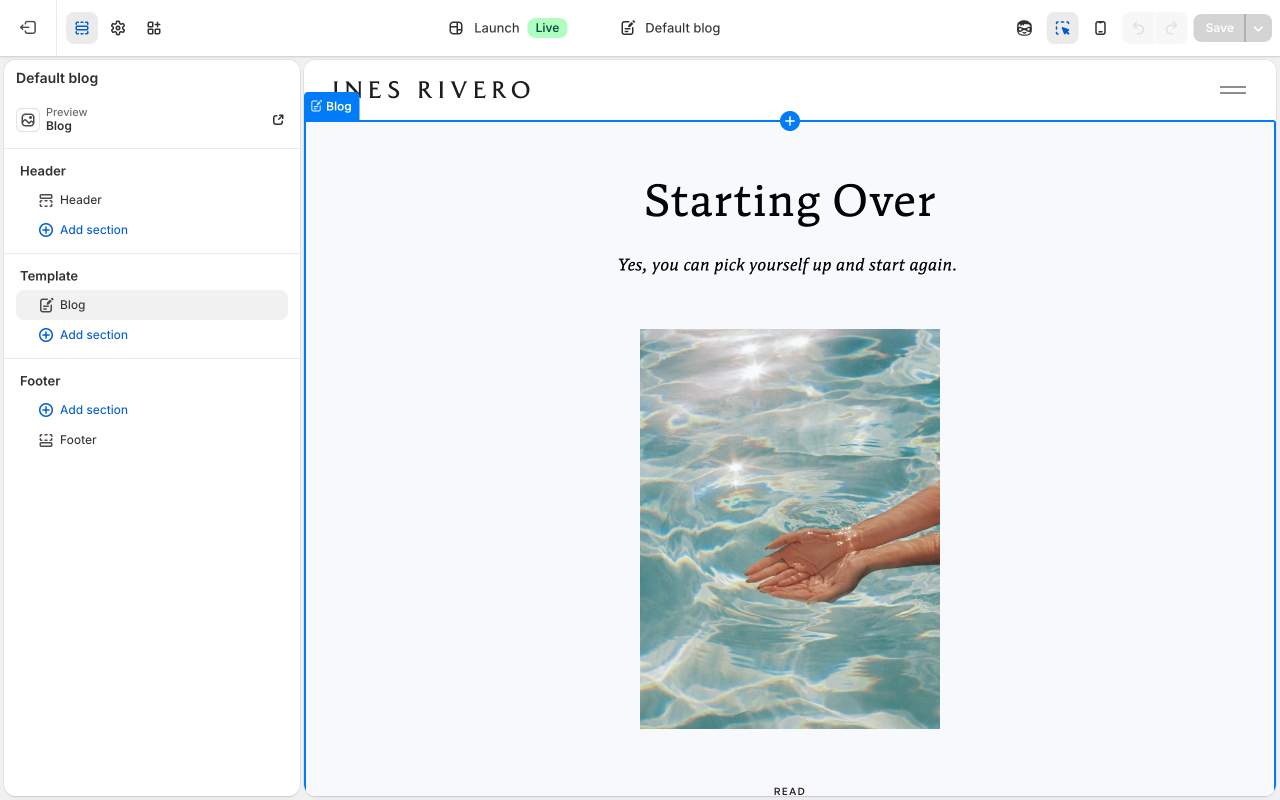1280x800 pixels.
Task: Open the Sections panel
Action: pyautogui.click(x=81, y=27)
